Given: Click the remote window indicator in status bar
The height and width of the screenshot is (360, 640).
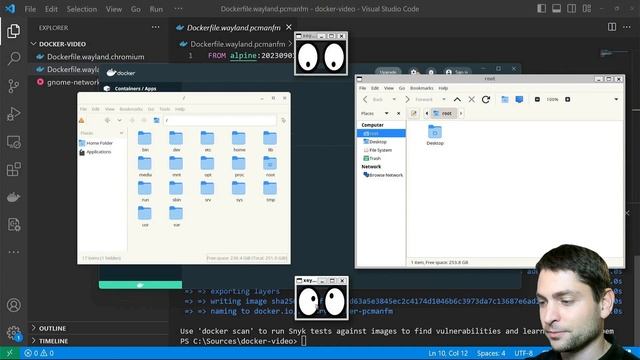Looking at the screenshot, I should click(9, 353).
